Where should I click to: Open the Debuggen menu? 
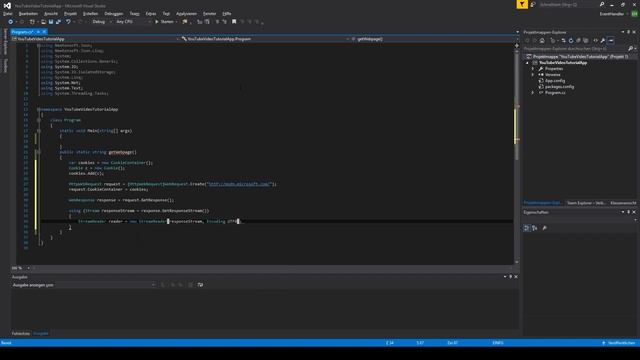click(x=113, y=13)
